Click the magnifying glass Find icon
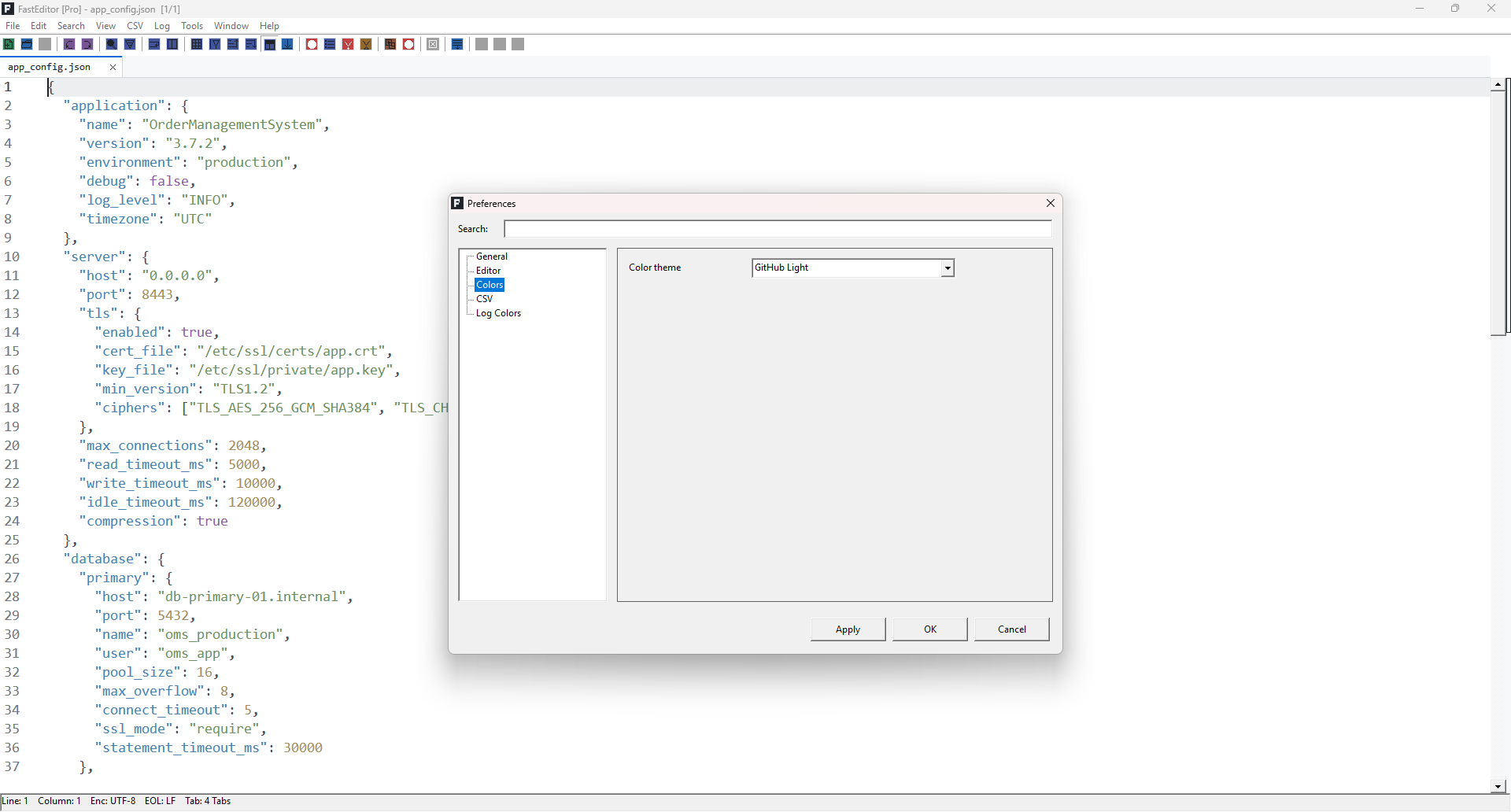The height and width of the screenshot is (812, 1511). [x=112, y=44]
